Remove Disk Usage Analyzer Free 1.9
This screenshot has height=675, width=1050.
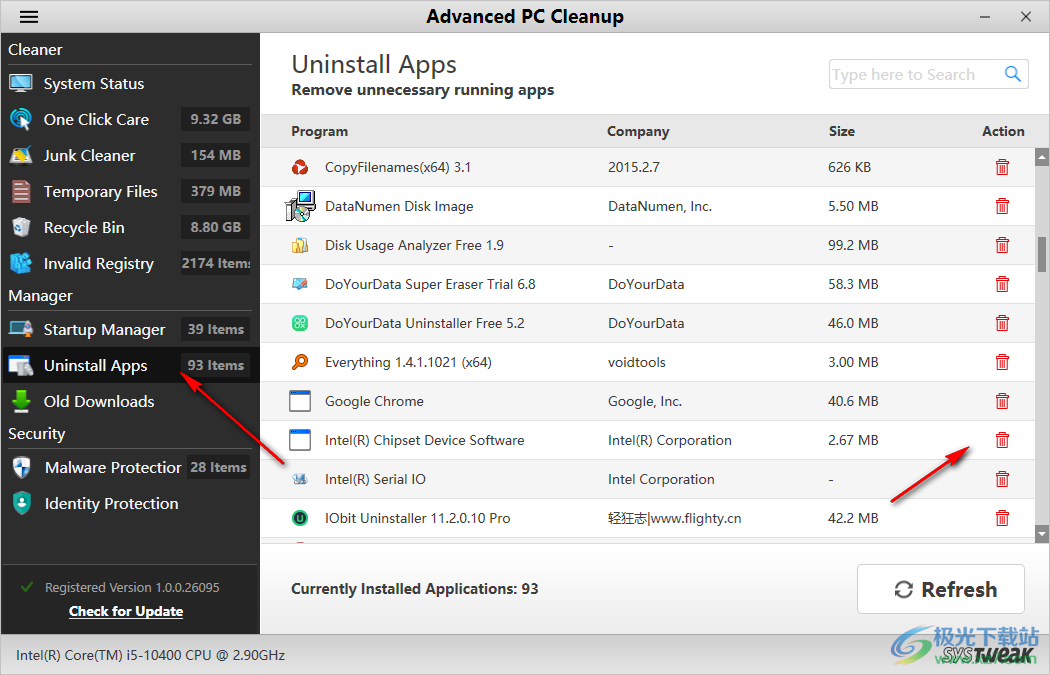1002,245
